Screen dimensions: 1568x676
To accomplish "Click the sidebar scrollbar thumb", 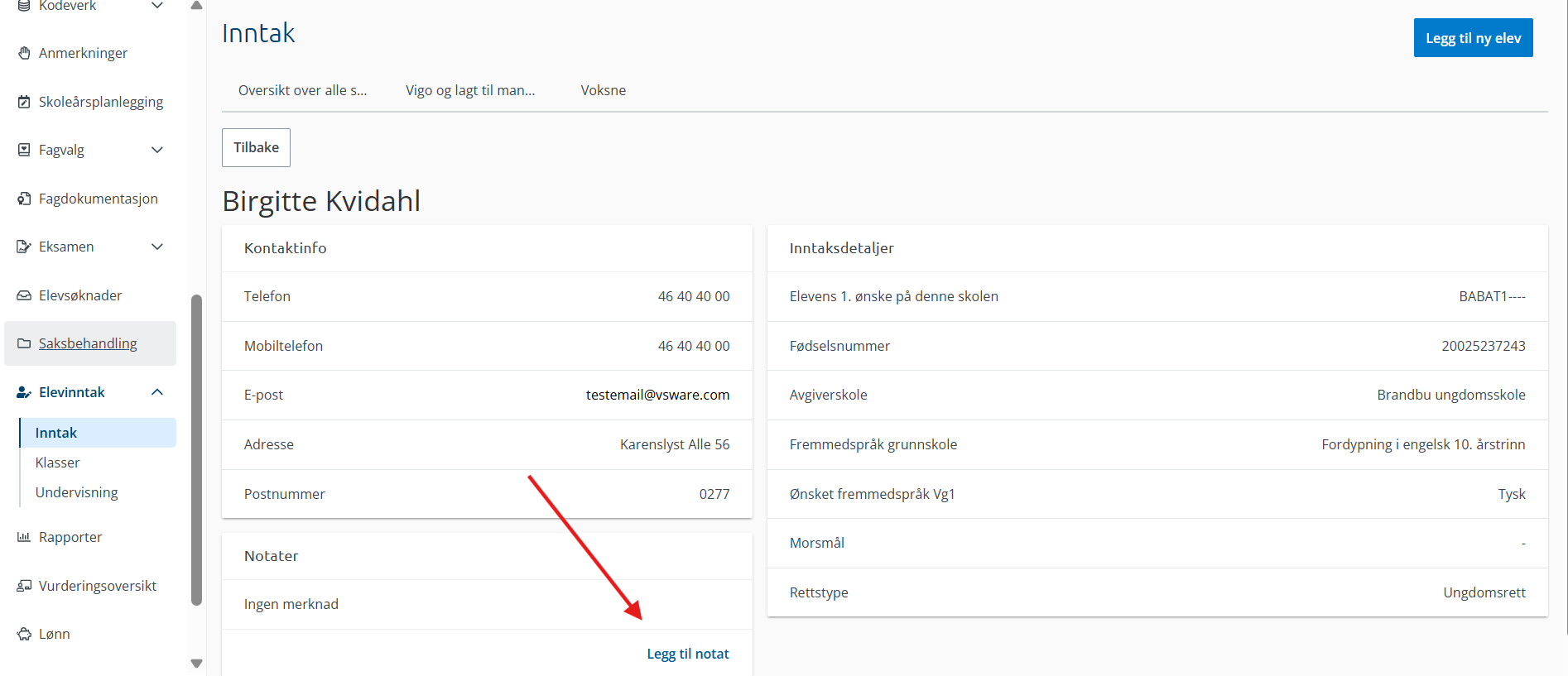I will pos(196,450).
